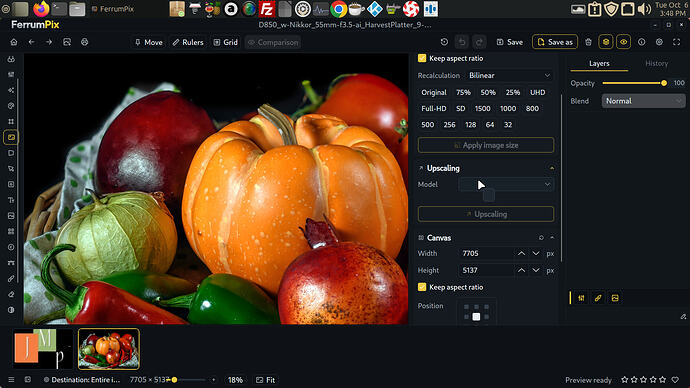Click the Save button
The image size is (690, 388).
click(510, 42)
